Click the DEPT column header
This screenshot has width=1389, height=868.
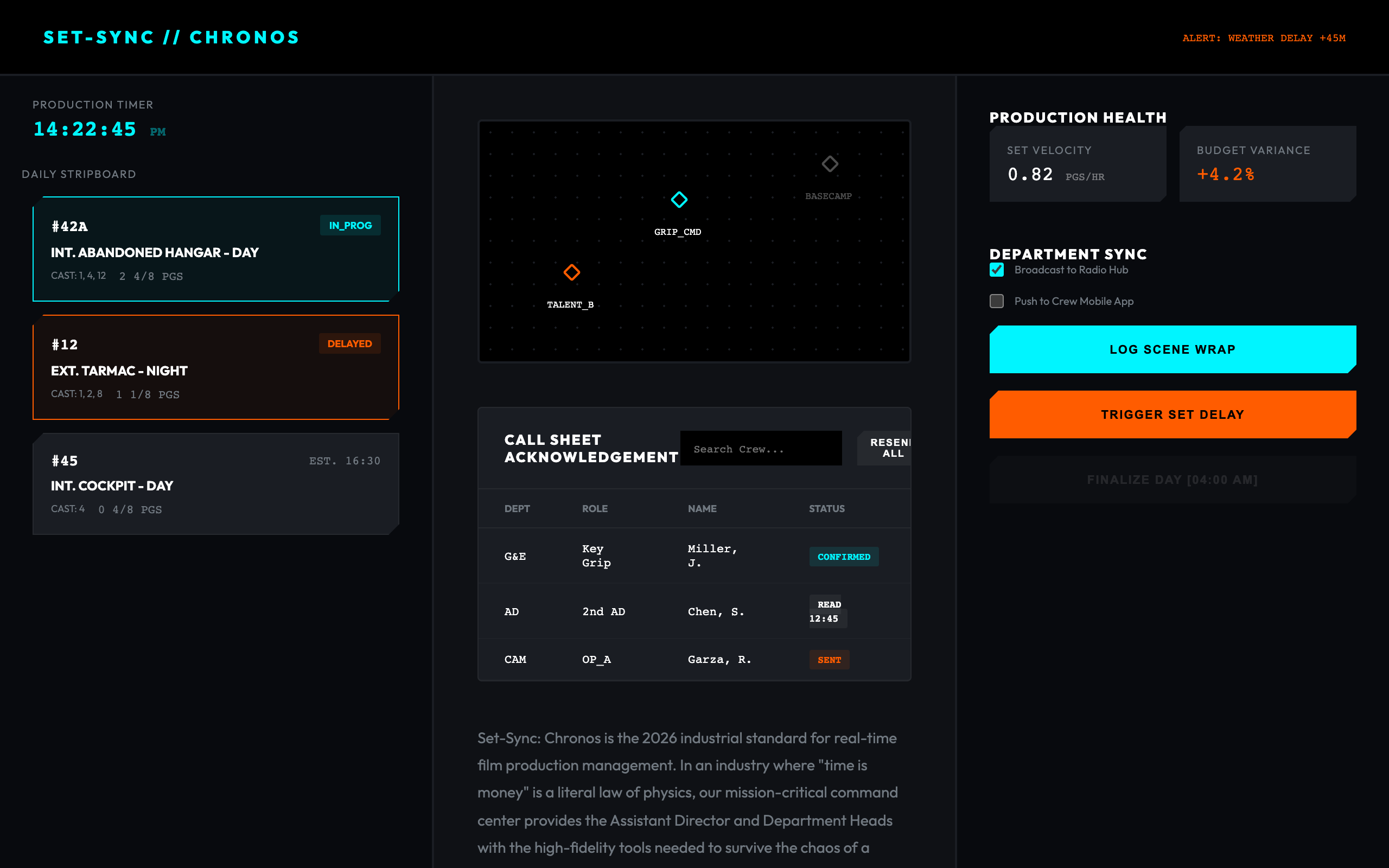click(517, 509)
